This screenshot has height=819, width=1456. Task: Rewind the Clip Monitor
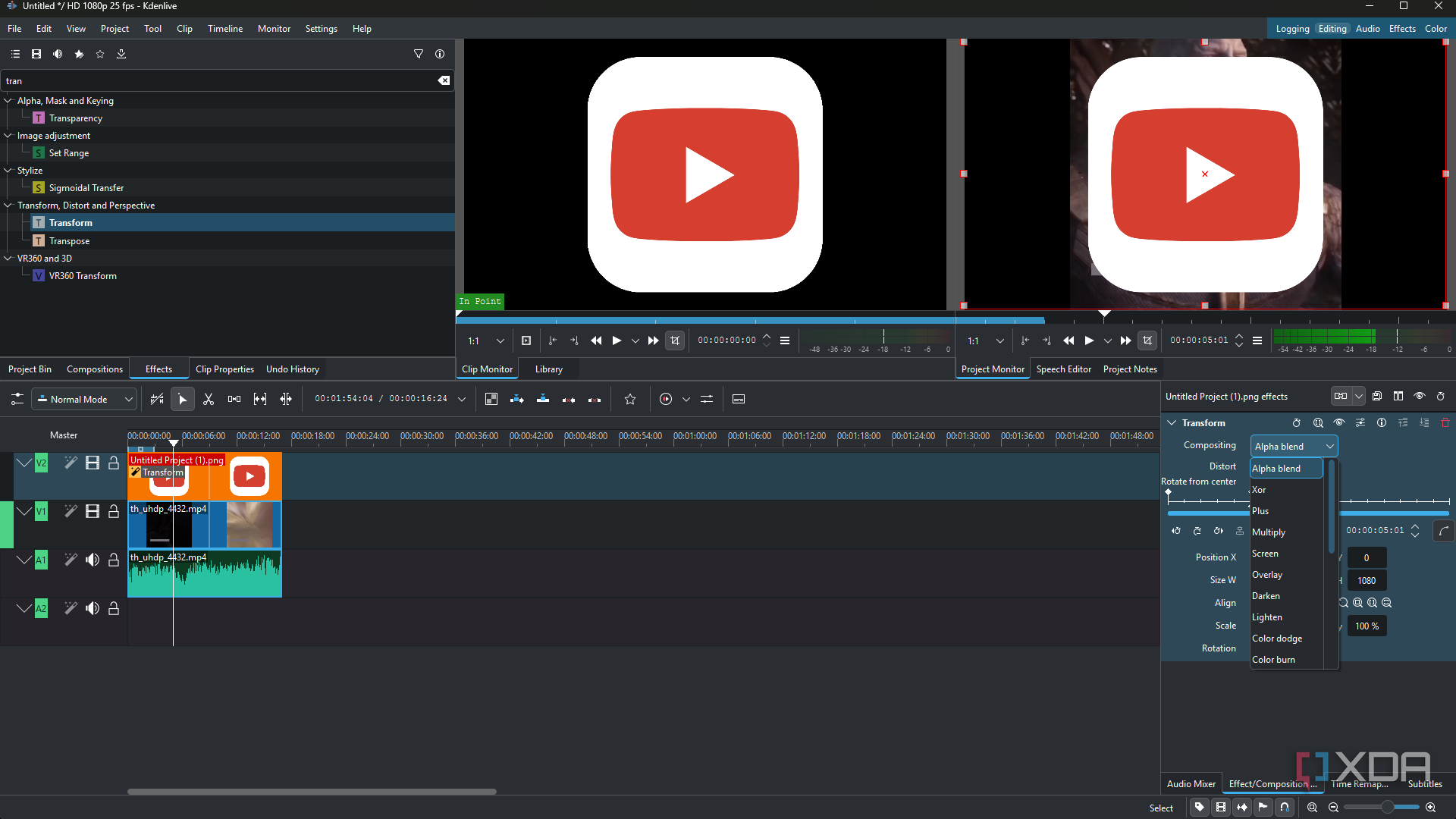(596, 340)
